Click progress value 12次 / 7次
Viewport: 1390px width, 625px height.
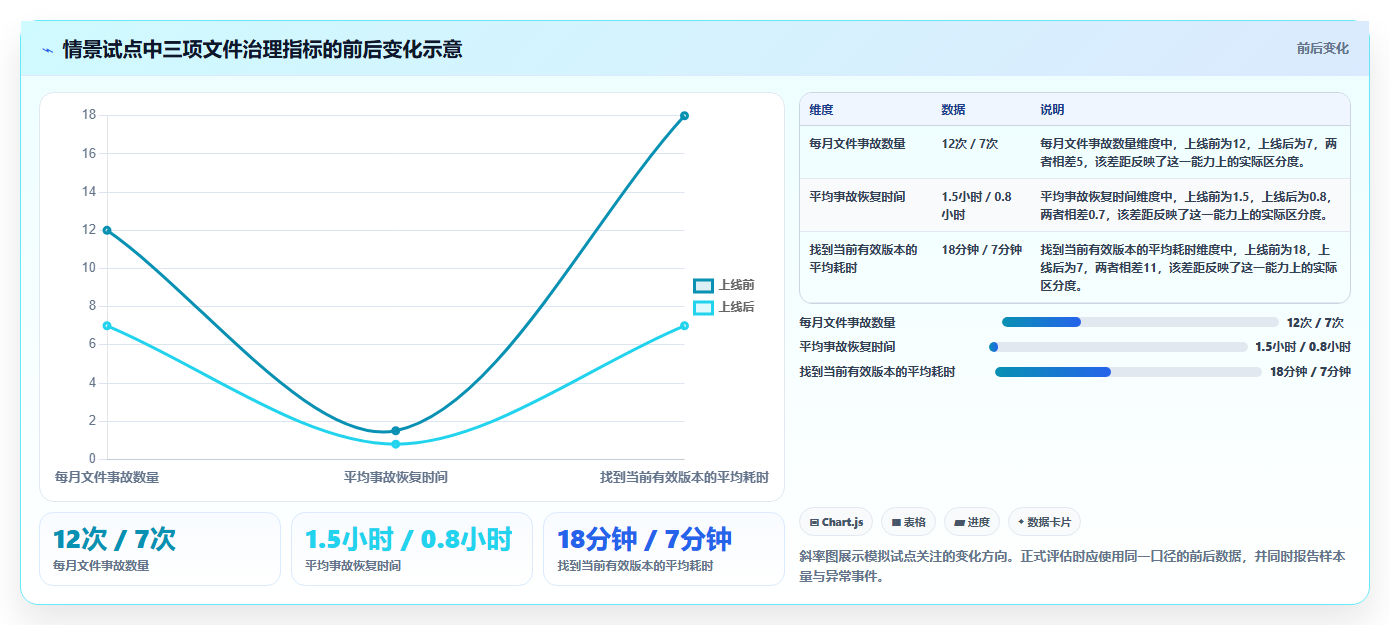1315,323
